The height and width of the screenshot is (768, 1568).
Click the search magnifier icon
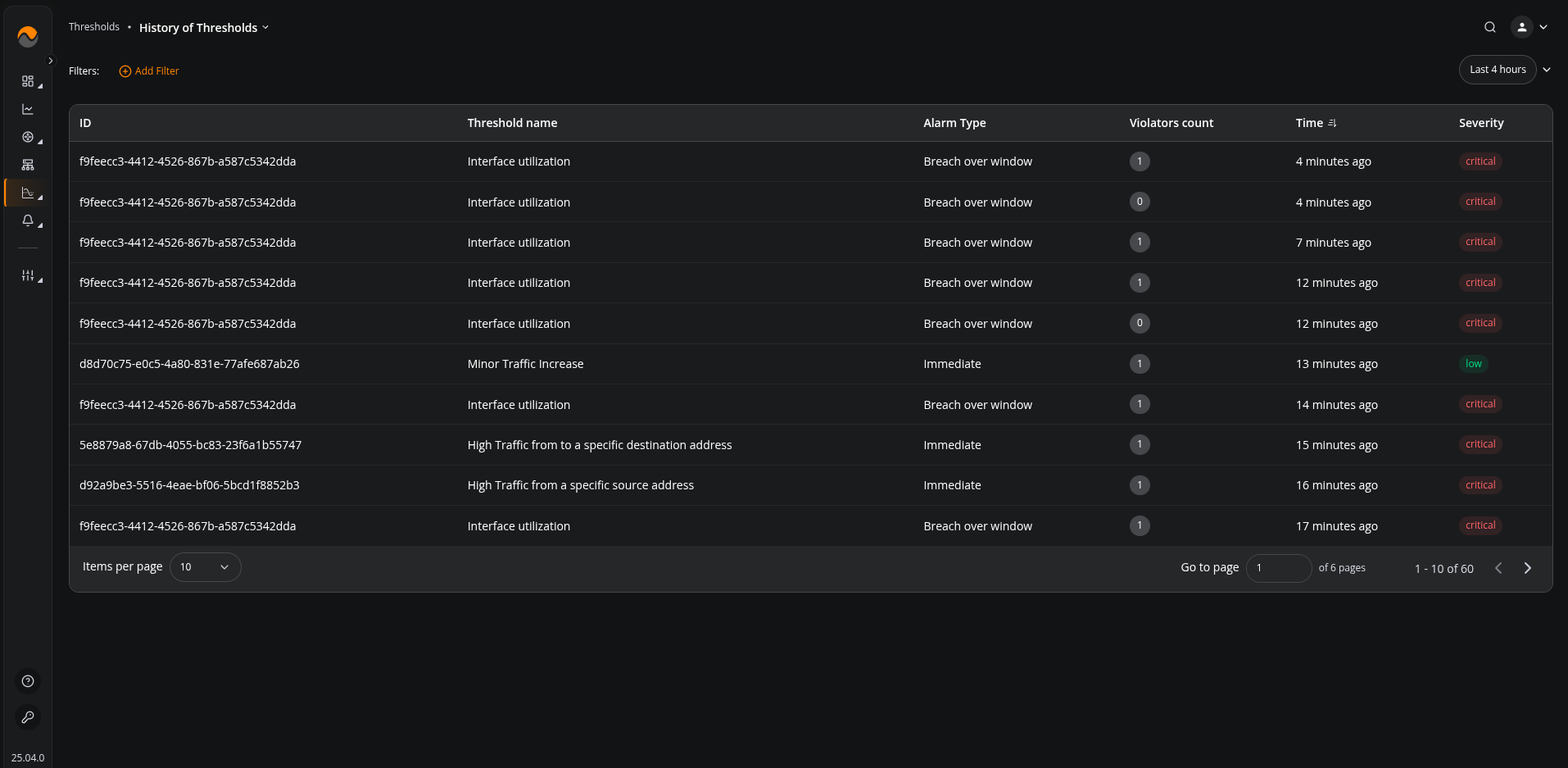click(x=1490, y=27)
